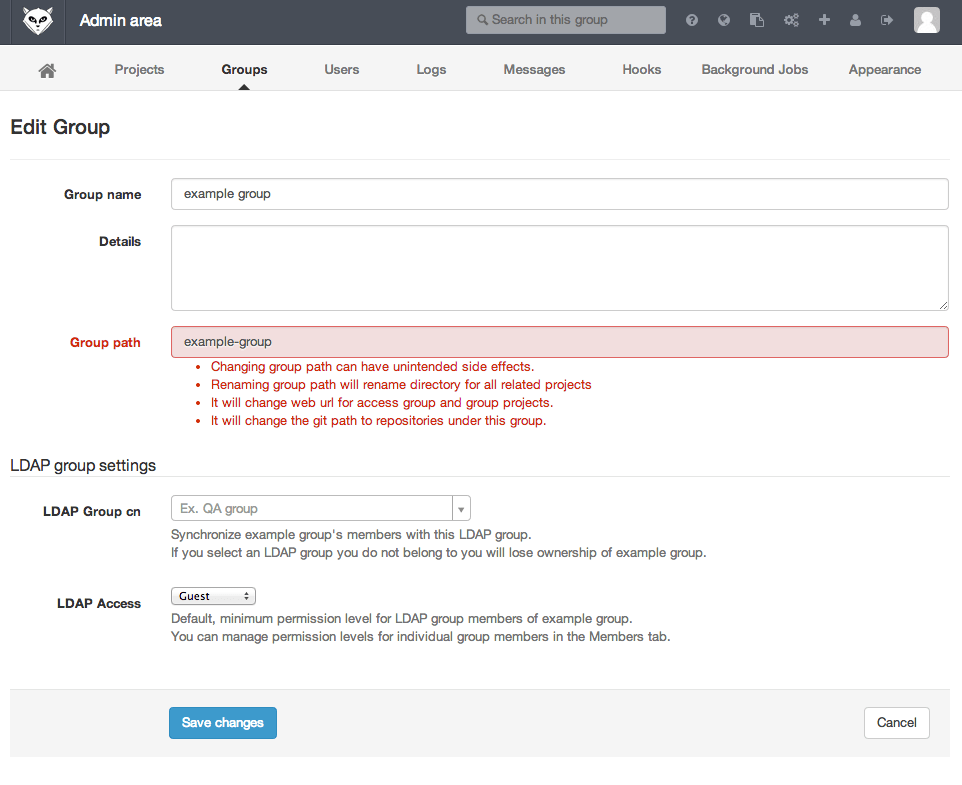Click the globe explore icon
This screenshot has height=785, width=962.
pos(724,19)
